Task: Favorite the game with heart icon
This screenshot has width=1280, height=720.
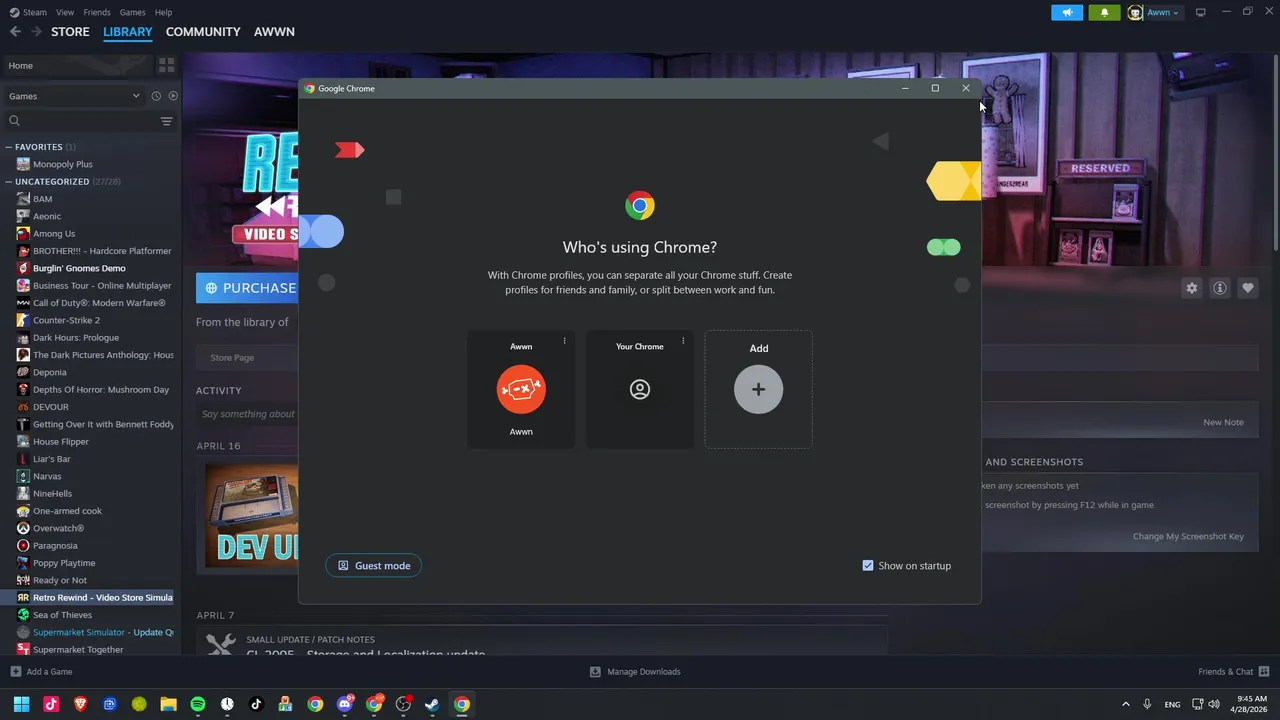Action: [1248, 288]
